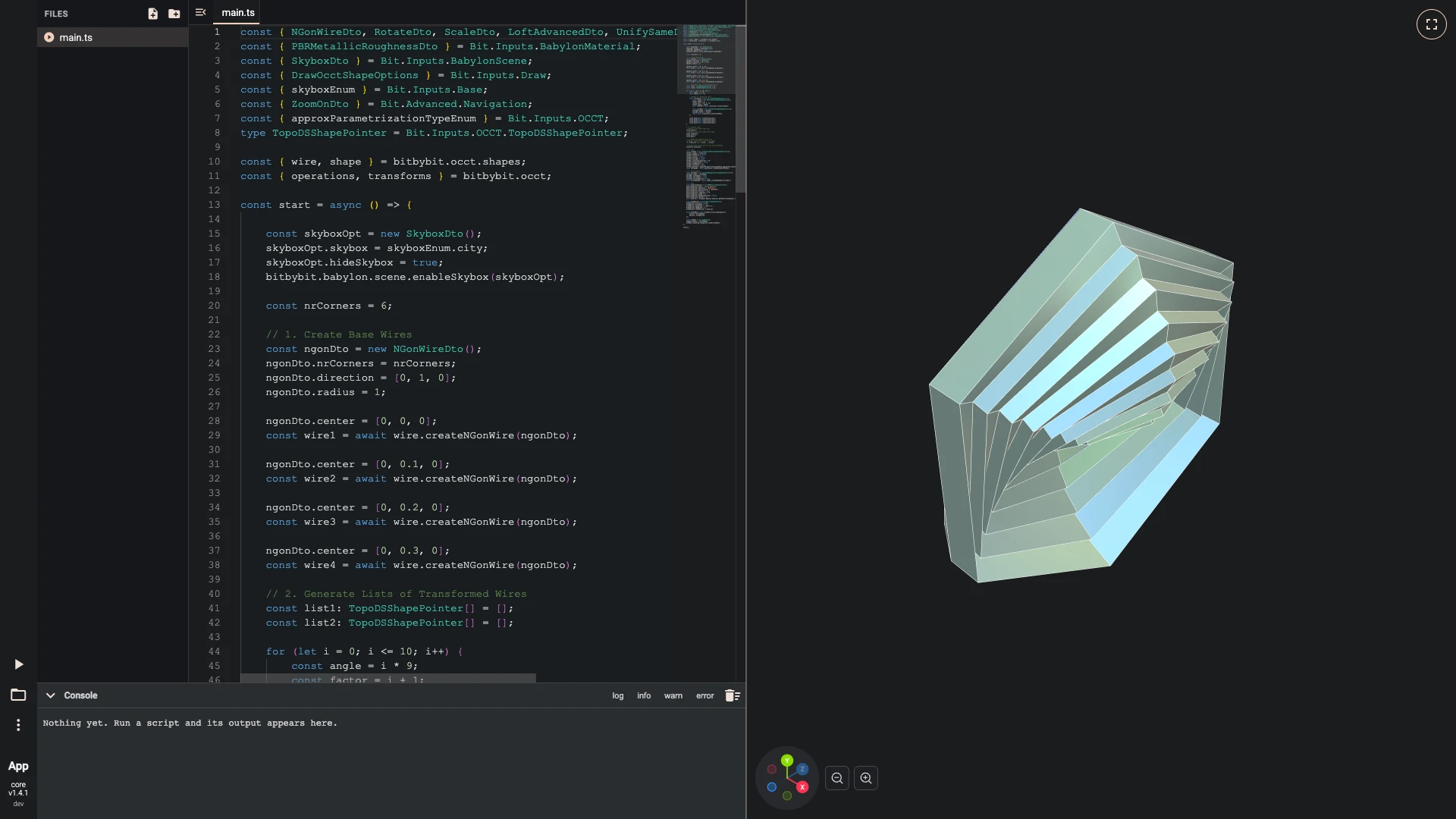This screenshot has width=1456, height=819.
Task: Click the Console panel title
Action: [x=80, y=695]
